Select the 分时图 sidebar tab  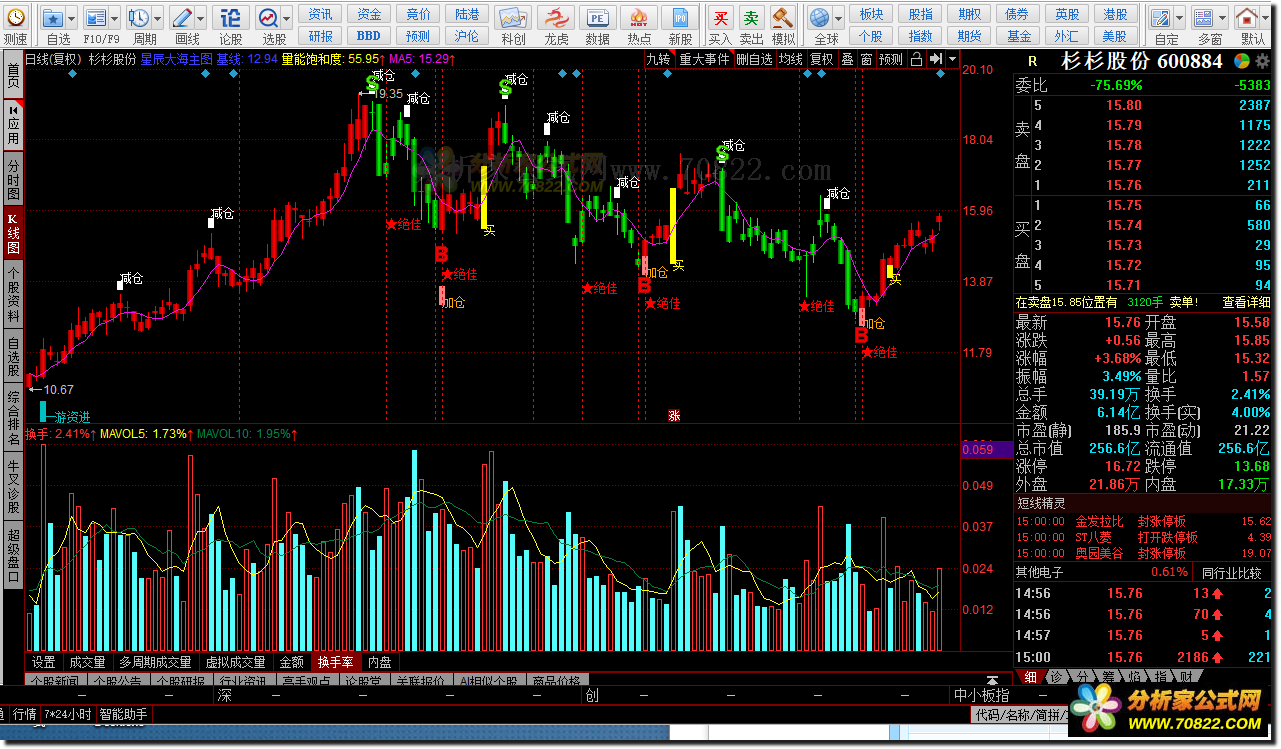pos(13,178)
